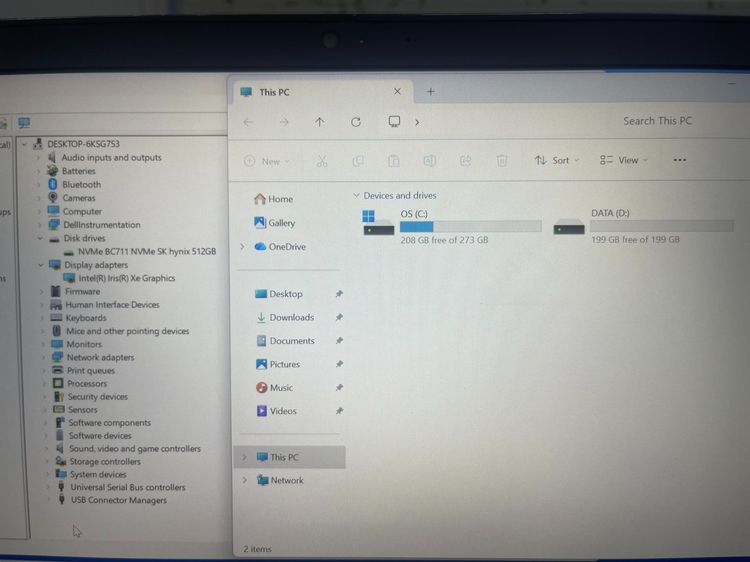Open the View dropdown
The height and width of the screenshot is (562, 750).
624,160
